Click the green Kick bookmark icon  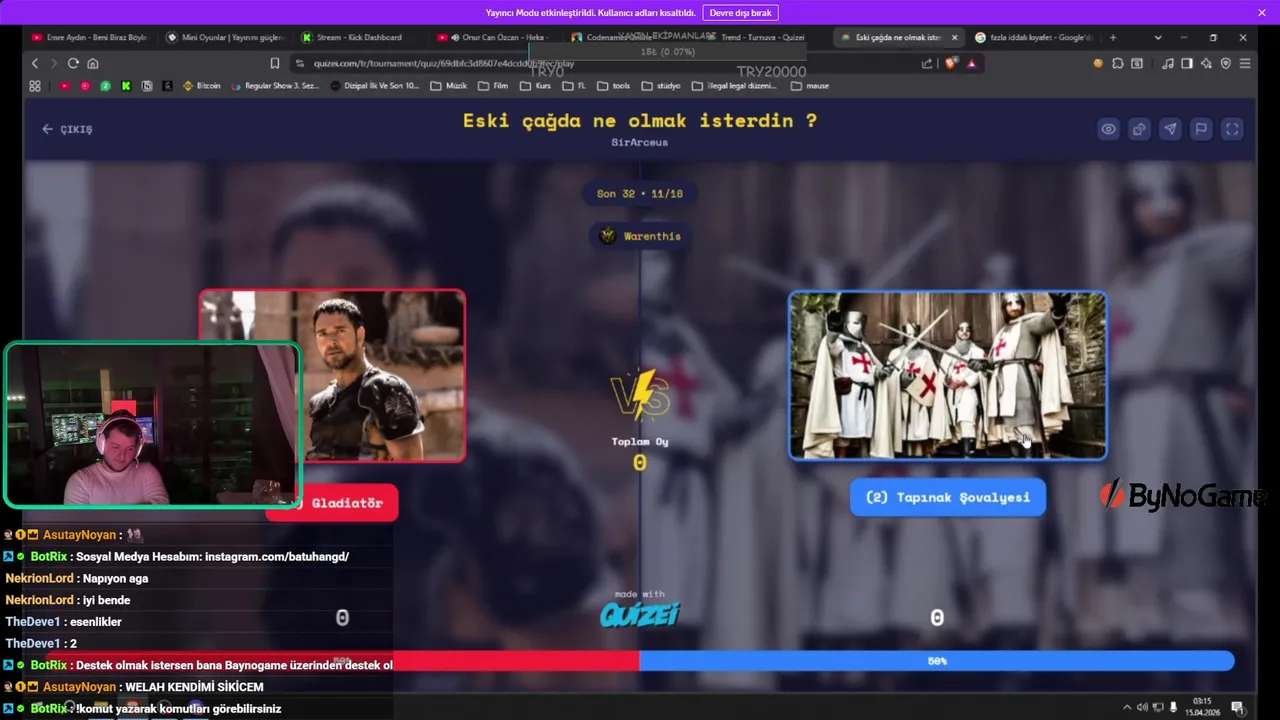coord(126,86)
